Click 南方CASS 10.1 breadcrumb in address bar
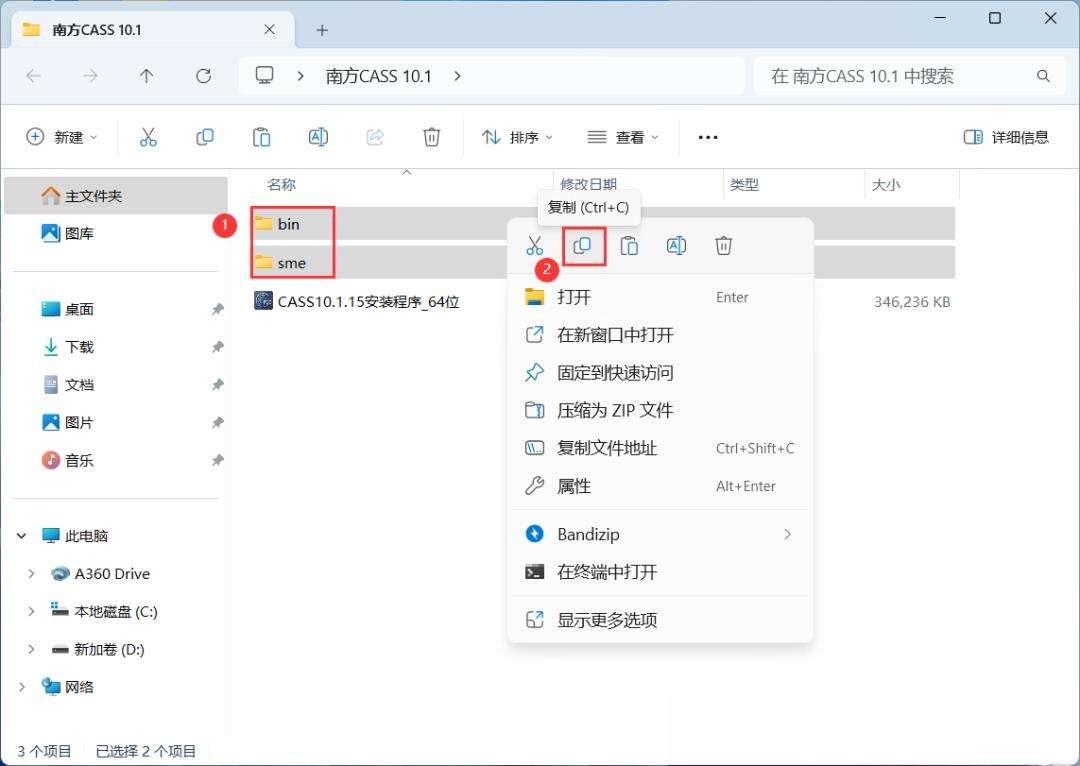 point(378,76)
